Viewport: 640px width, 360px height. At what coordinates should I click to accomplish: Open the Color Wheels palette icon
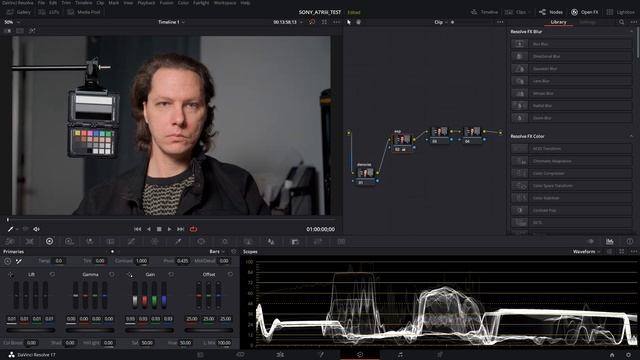click(x=49, y=241)
